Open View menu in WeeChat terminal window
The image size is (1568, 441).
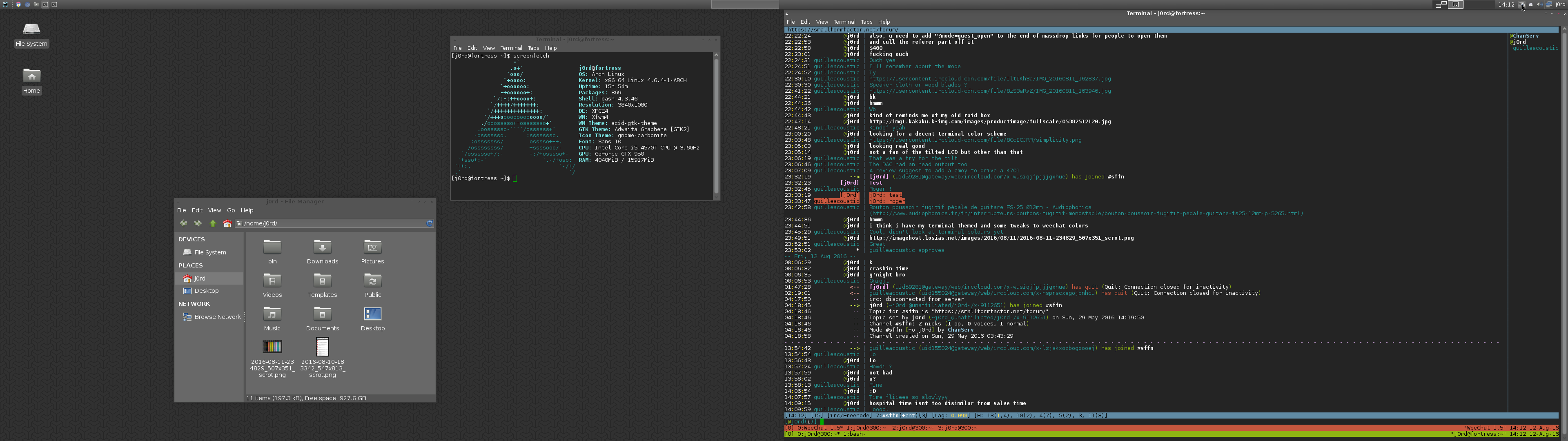tap(822, 22)
